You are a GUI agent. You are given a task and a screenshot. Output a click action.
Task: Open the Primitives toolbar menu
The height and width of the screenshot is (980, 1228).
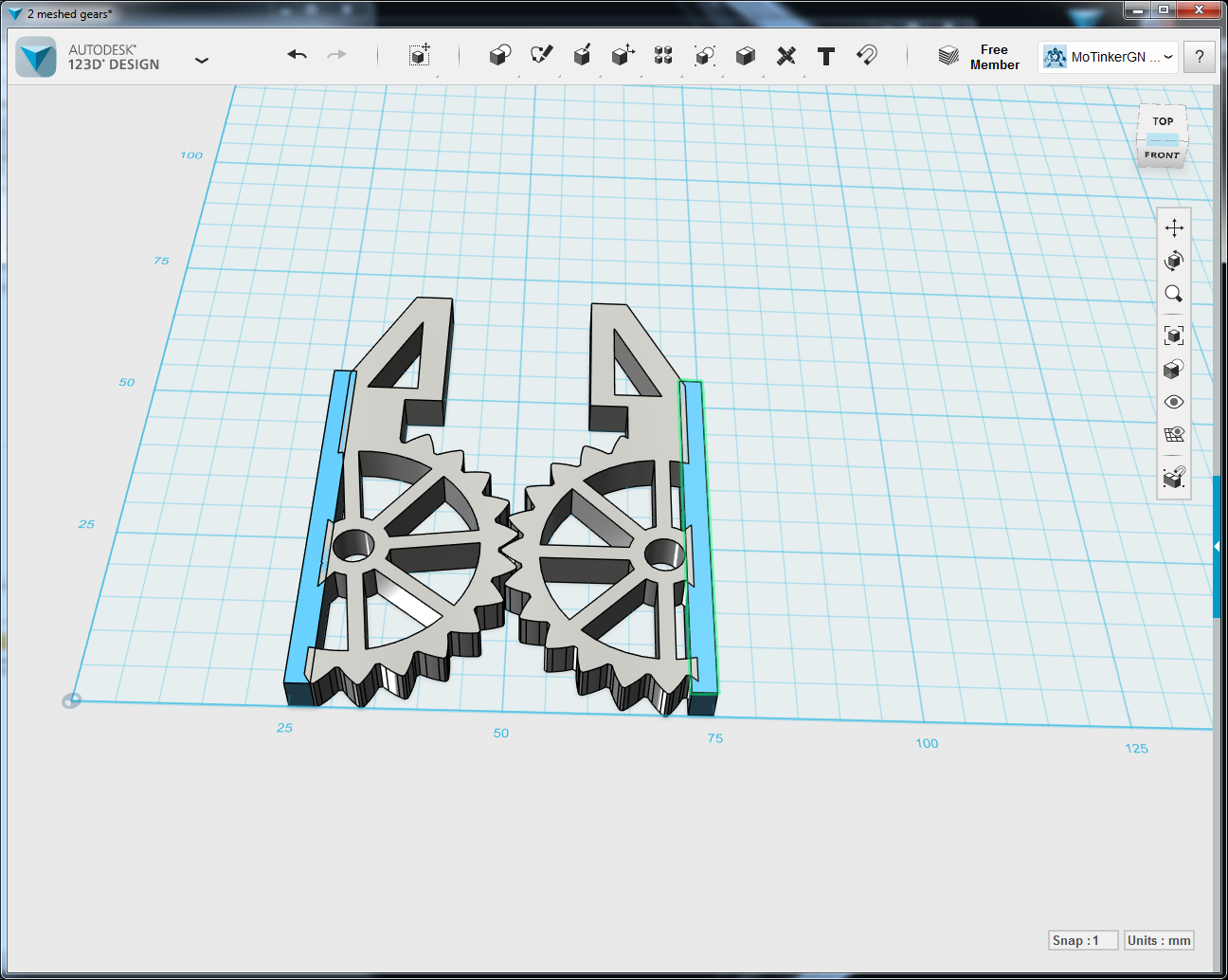500,55
